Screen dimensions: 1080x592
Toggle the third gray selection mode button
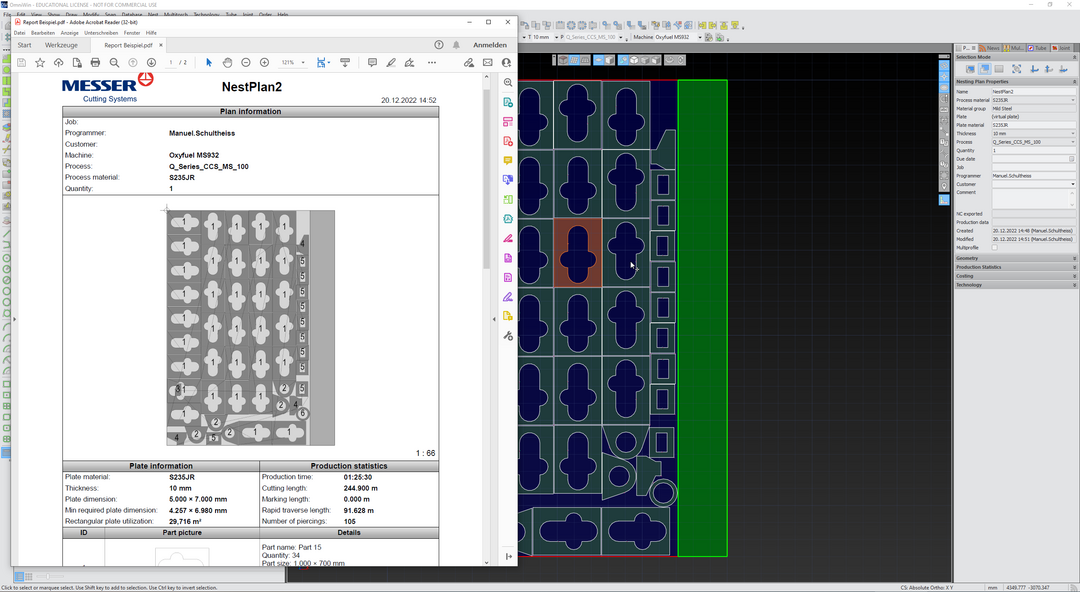click(x=999, y=69)
